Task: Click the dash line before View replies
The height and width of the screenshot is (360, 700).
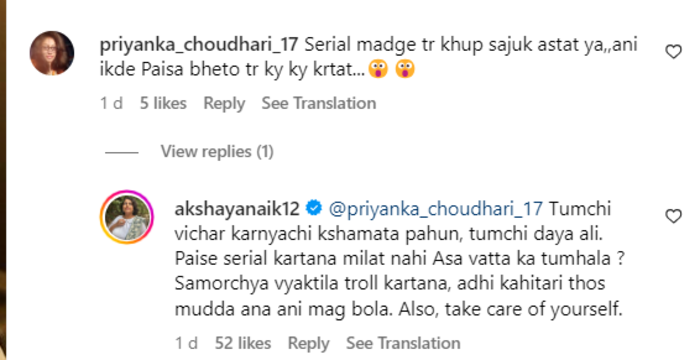Action: tap(122, 152)
